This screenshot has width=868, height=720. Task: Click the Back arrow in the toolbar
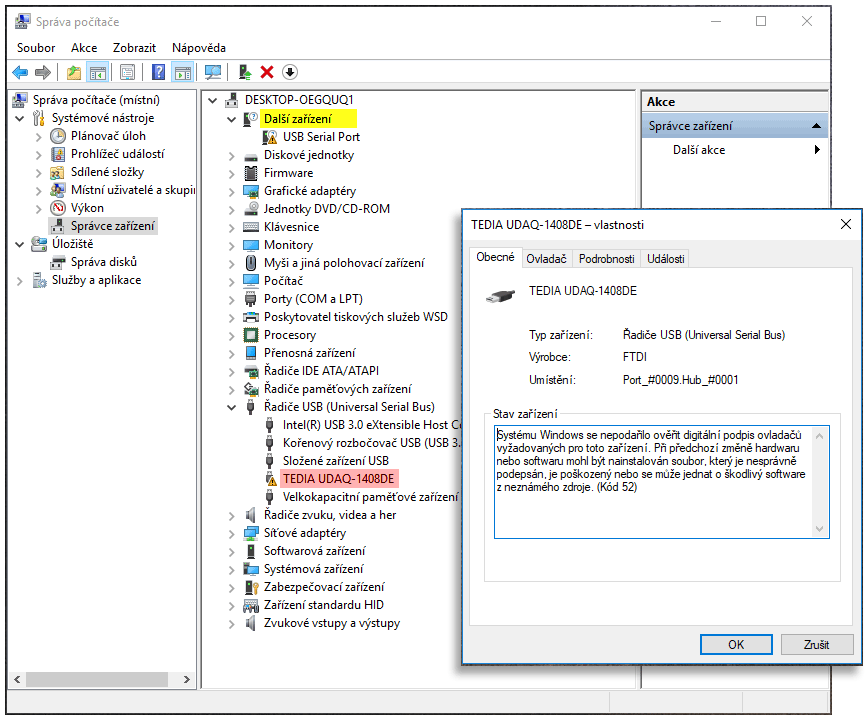20,72
